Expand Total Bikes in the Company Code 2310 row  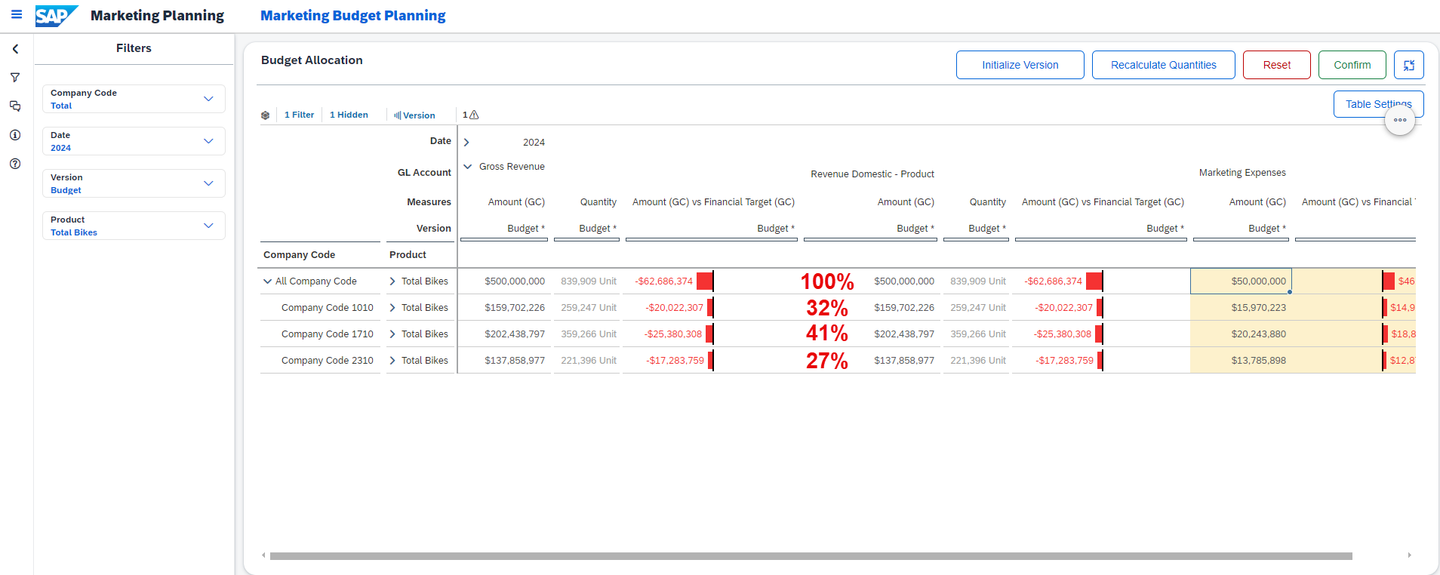tap(393, 360)
